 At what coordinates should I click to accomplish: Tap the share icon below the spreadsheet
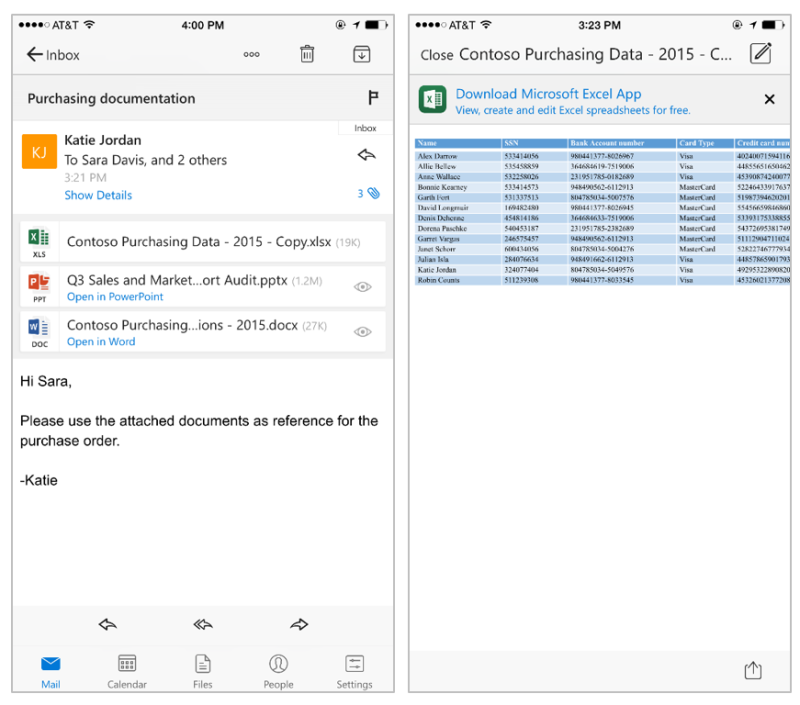point(753,670)
